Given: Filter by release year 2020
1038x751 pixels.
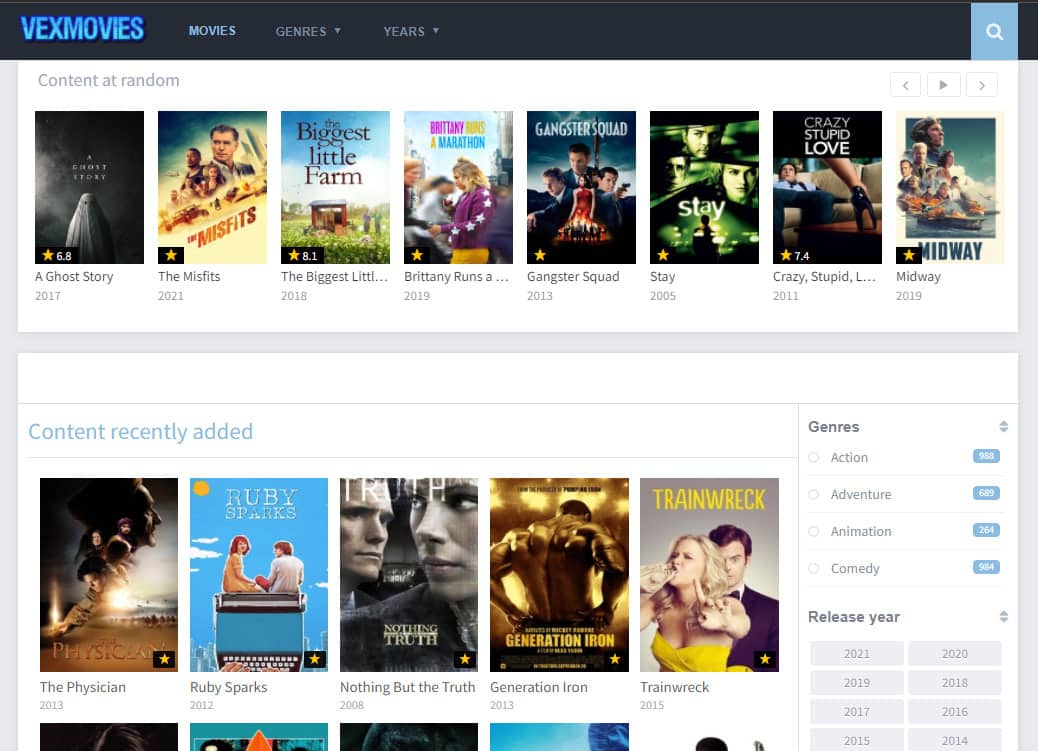Looking at the screenshot, I should (x=955, y=654).
